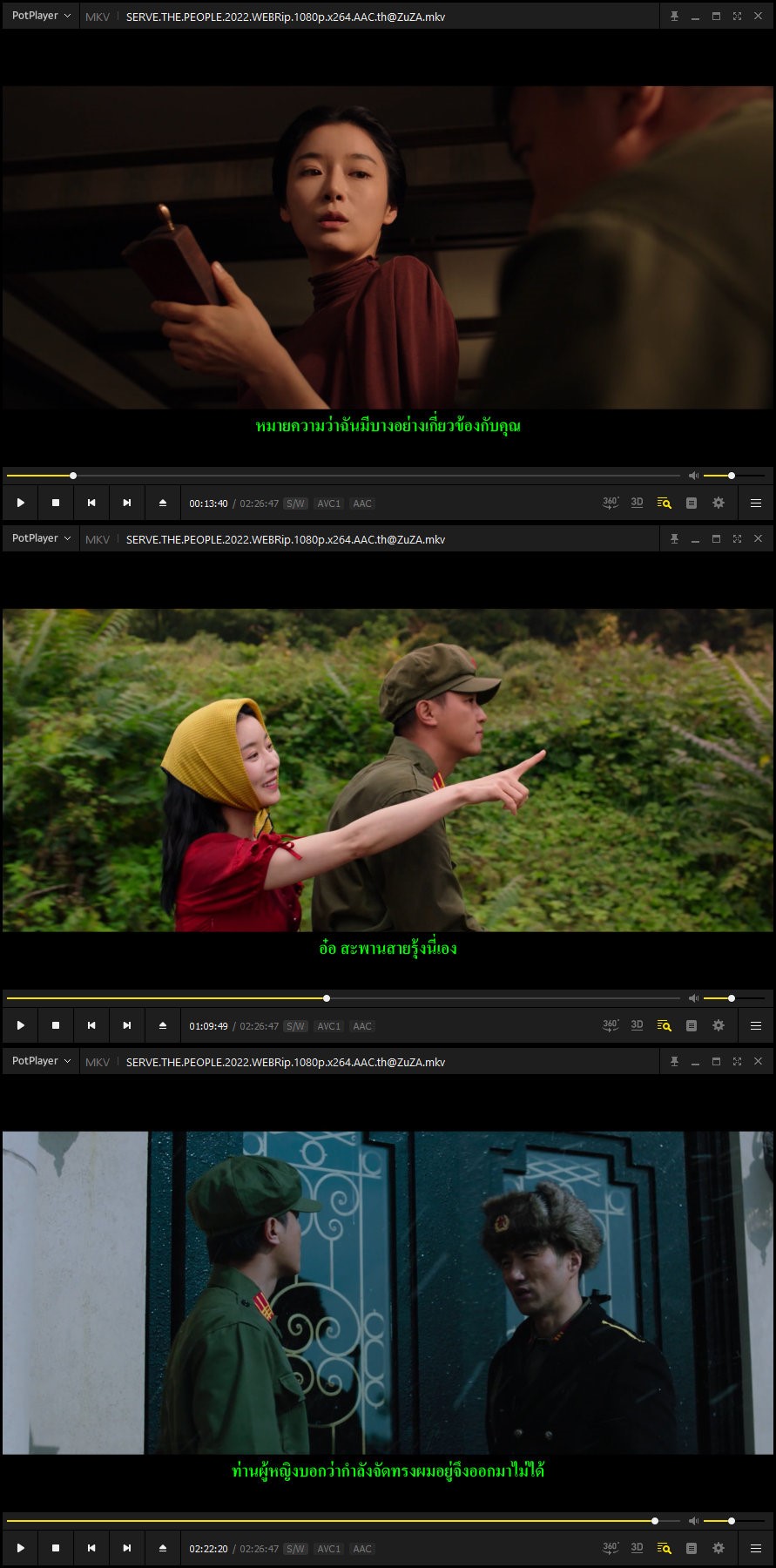This screenshot has width=776, height=1568.
Task: Jump to previous file in 02:22:20 player
Action: [91, 1548]
